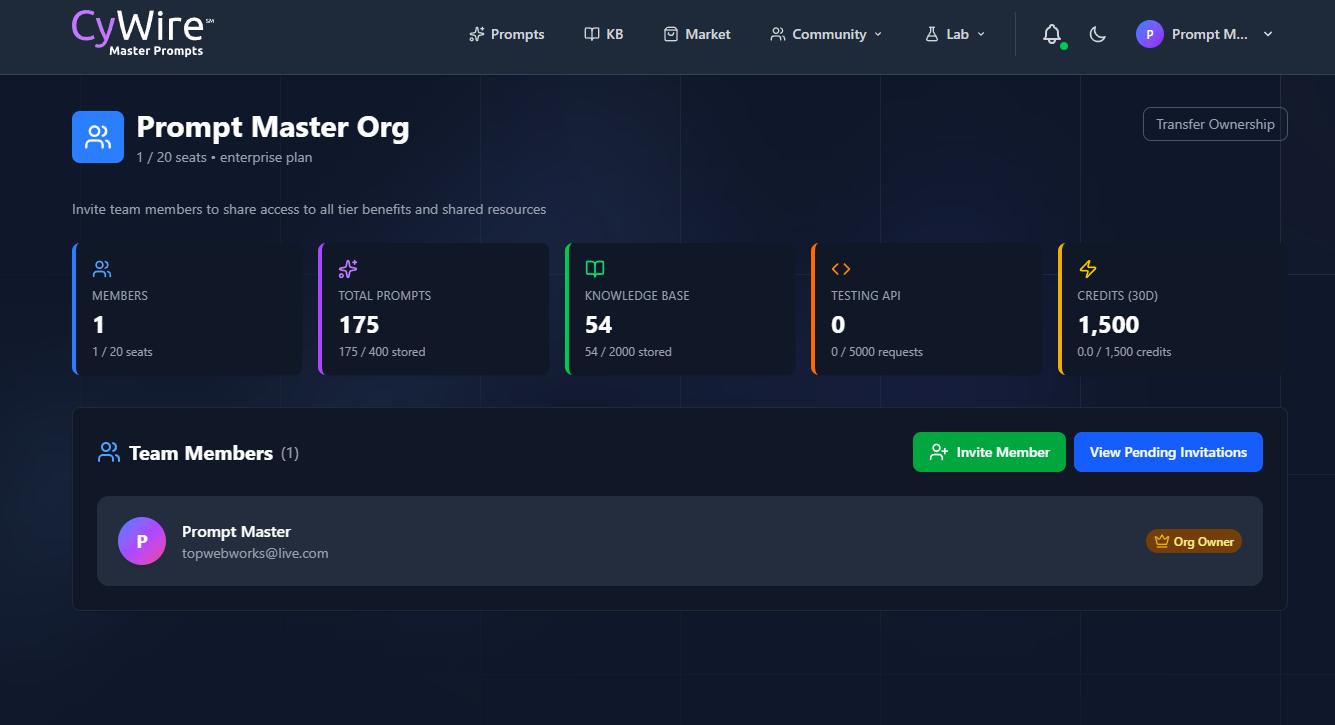Click the Prompt Master member name
The height and width of the screenshot is (725, 1335).
[236, 532]
